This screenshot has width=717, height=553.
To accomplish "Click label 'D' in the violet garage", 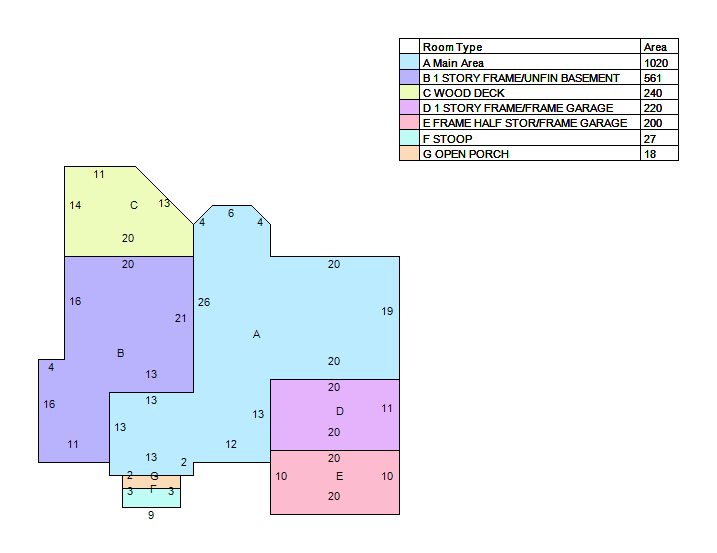I will [x=340, y=411].
